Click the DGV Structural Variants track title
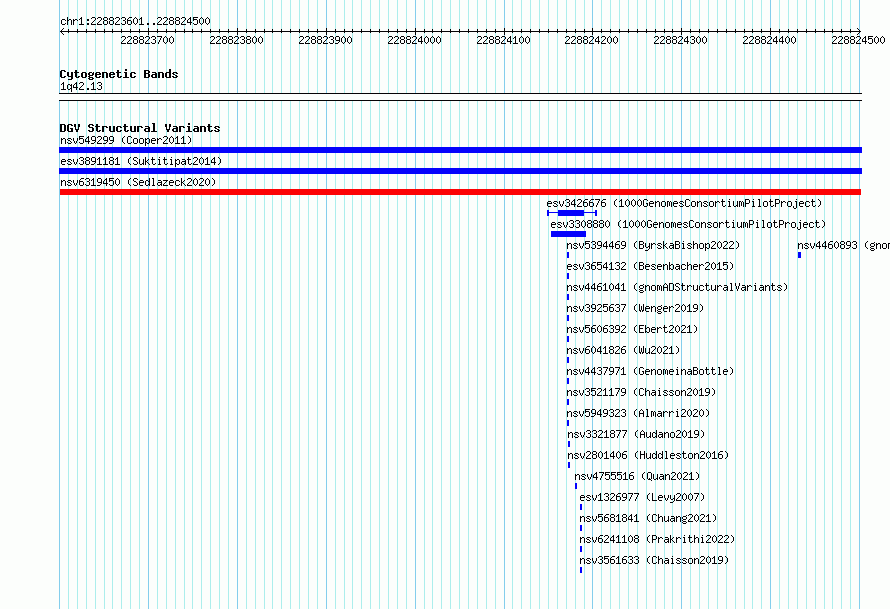The height and width of the screenshot is (609, 890). pos(140,128)
